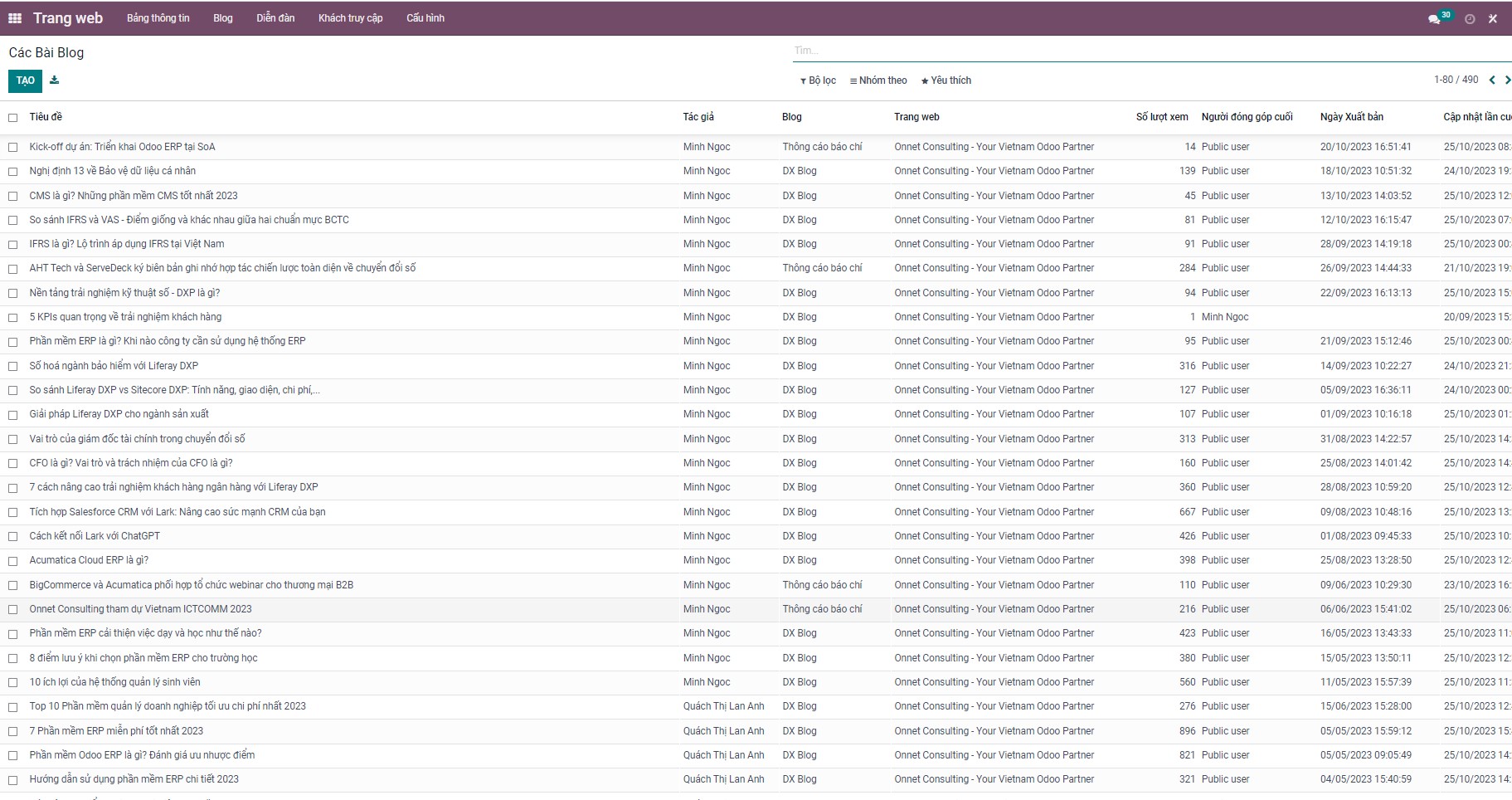
Task: Expand the Bộ lọc filter dropdown
Action: (x=818, y=80)
